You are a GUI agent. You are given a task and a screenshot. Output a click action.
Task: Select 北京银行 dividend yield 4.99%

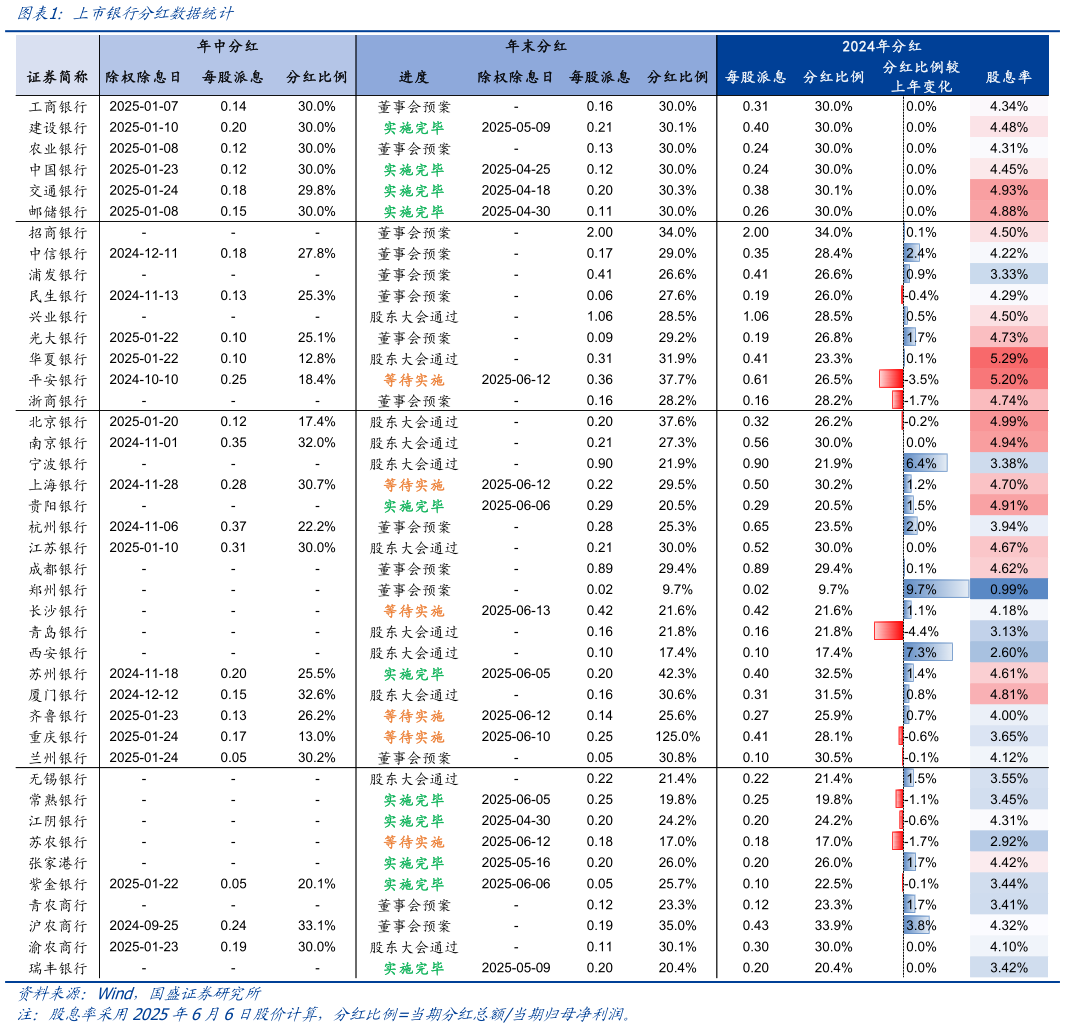coord(1009,422)
